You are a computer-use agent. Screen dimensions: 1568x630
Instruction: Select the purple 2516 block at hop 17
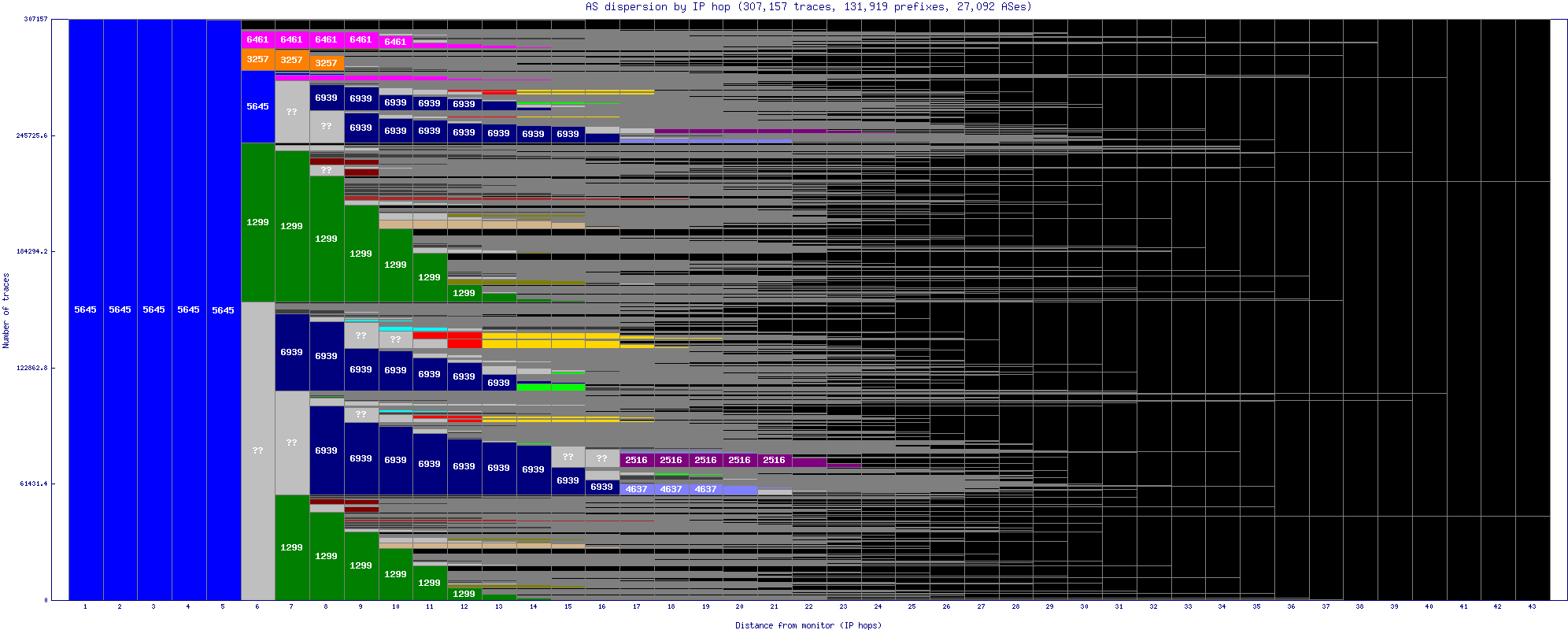tap(637, 460)
